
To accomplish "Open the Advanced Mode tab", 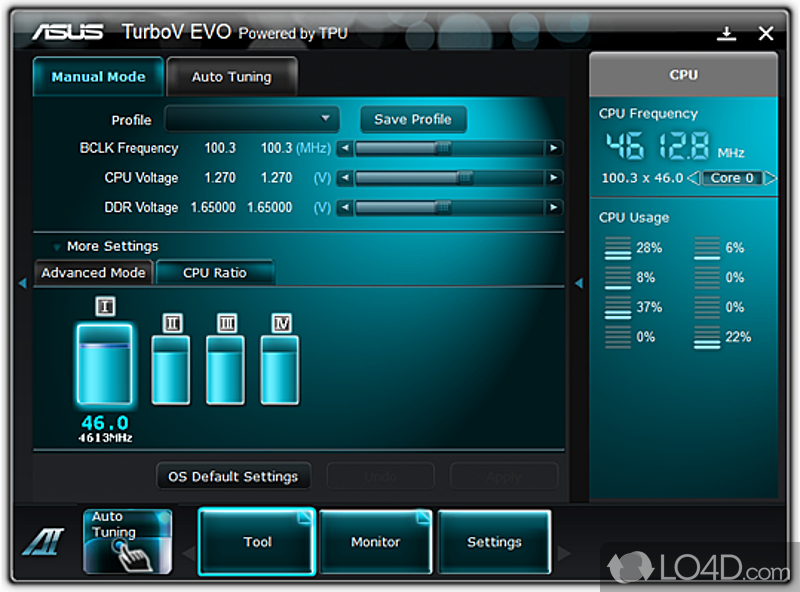I will (93, 273).
